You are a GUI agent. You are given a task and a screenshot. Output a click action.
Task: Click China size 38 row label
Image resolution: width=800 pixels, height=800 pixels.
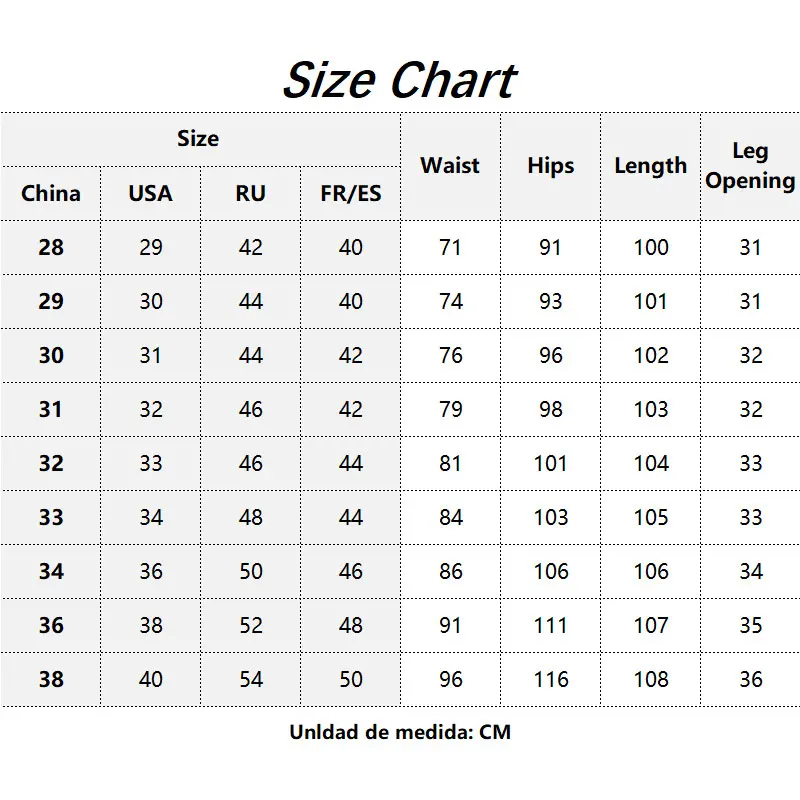(51, 679)
